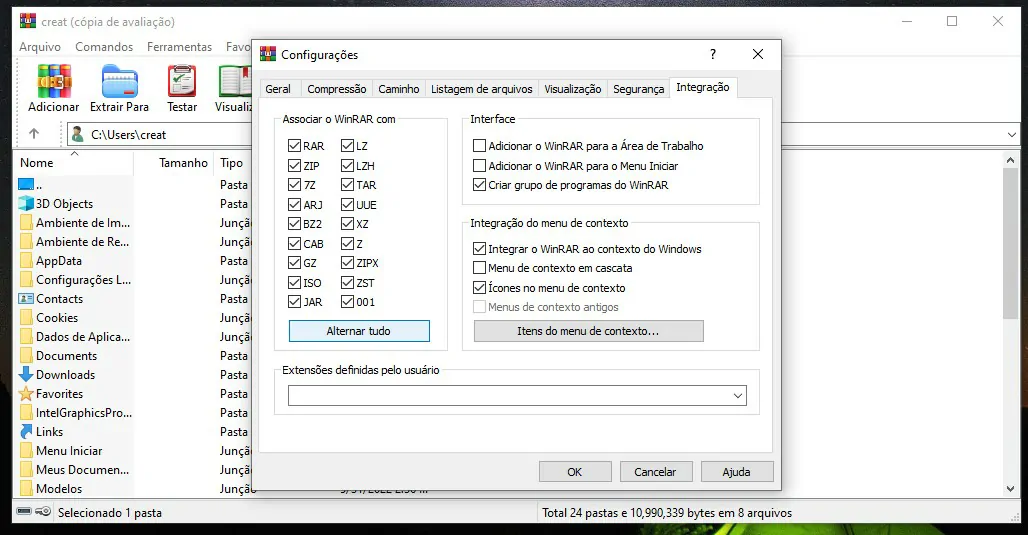Close the Configurações dialog with X
Image resolution: width=1028 pixels, height=535 pixels.
click(x=758, y=54)
